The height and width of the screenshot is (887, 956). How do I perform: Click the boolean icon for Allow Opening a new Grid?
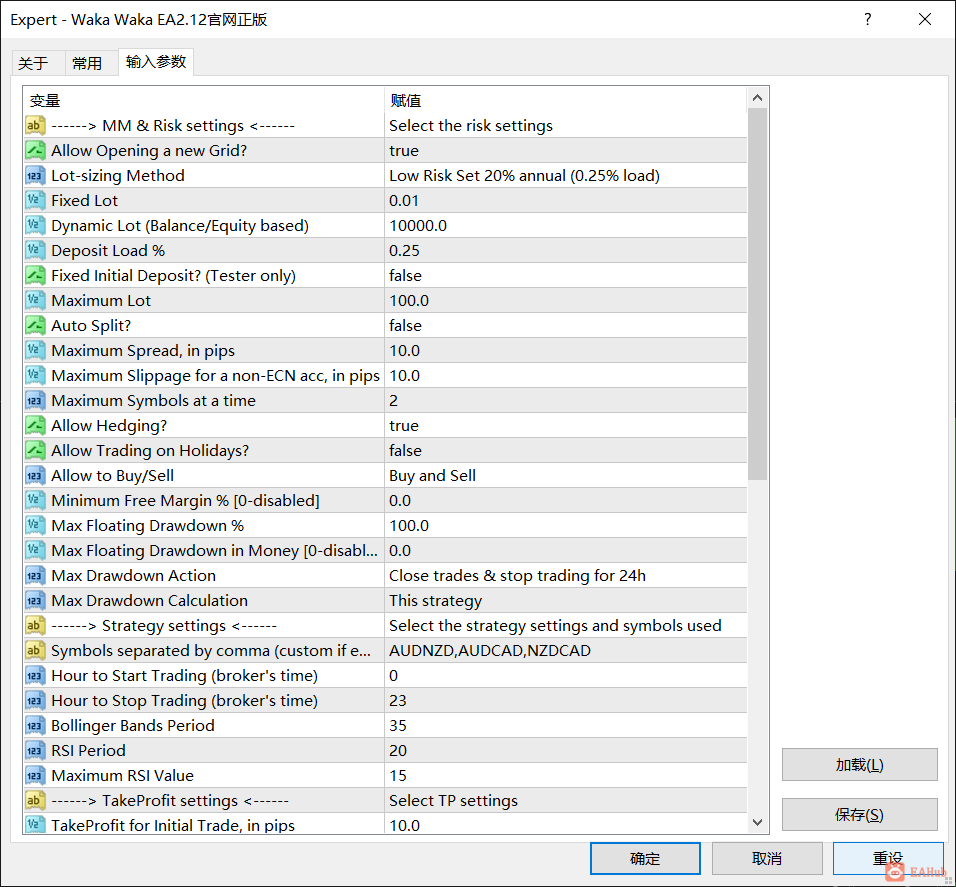click(x=35, y=151)
